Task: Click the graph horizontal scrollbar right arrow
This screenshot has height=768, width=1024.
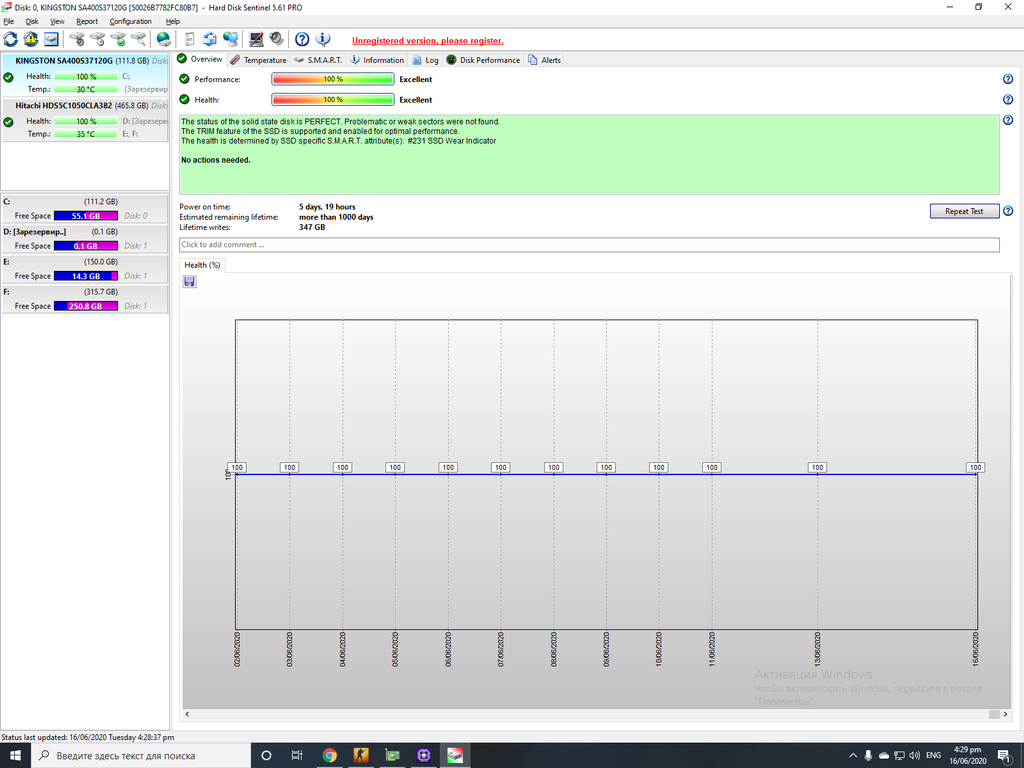Action: 1005,714
